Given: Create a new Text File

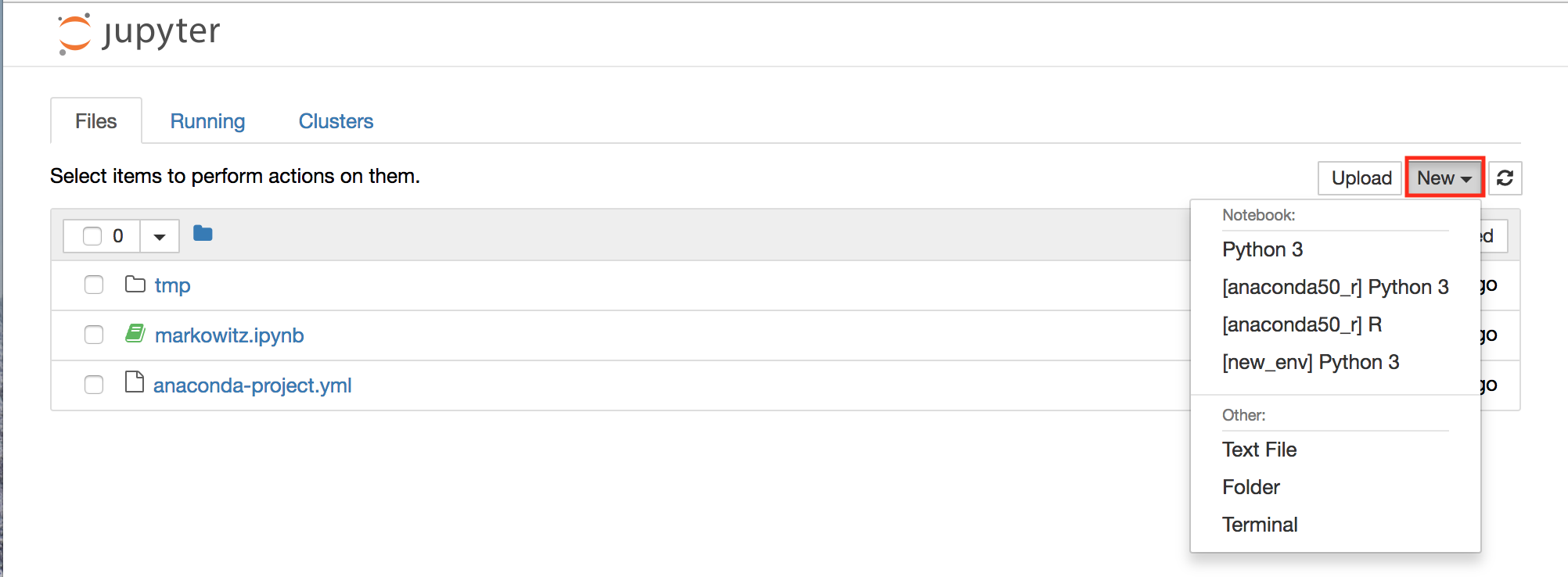Looking at the screenshot, I should pyautogui.click(x=1259, y=450).
